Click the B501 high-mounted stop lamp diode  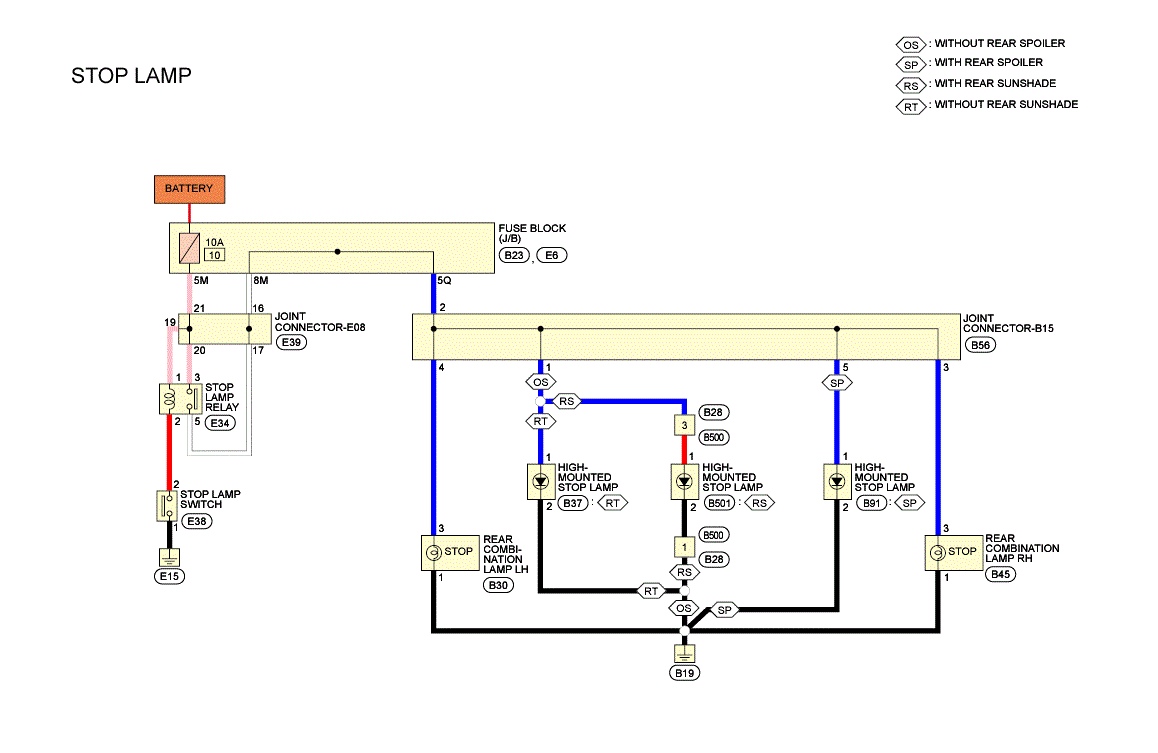point(685,481)
